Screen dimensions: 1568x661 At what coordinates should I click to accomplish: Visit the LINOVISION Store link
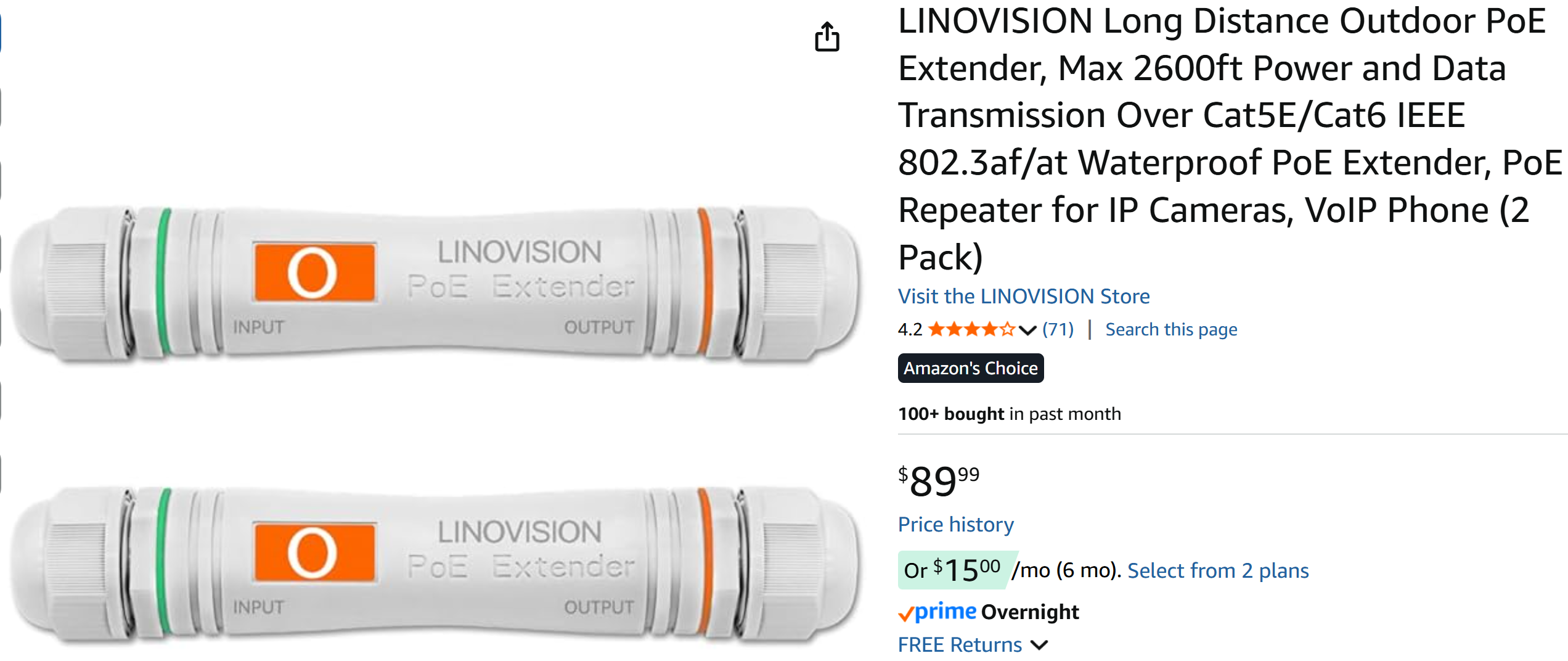click(1023, 297)
